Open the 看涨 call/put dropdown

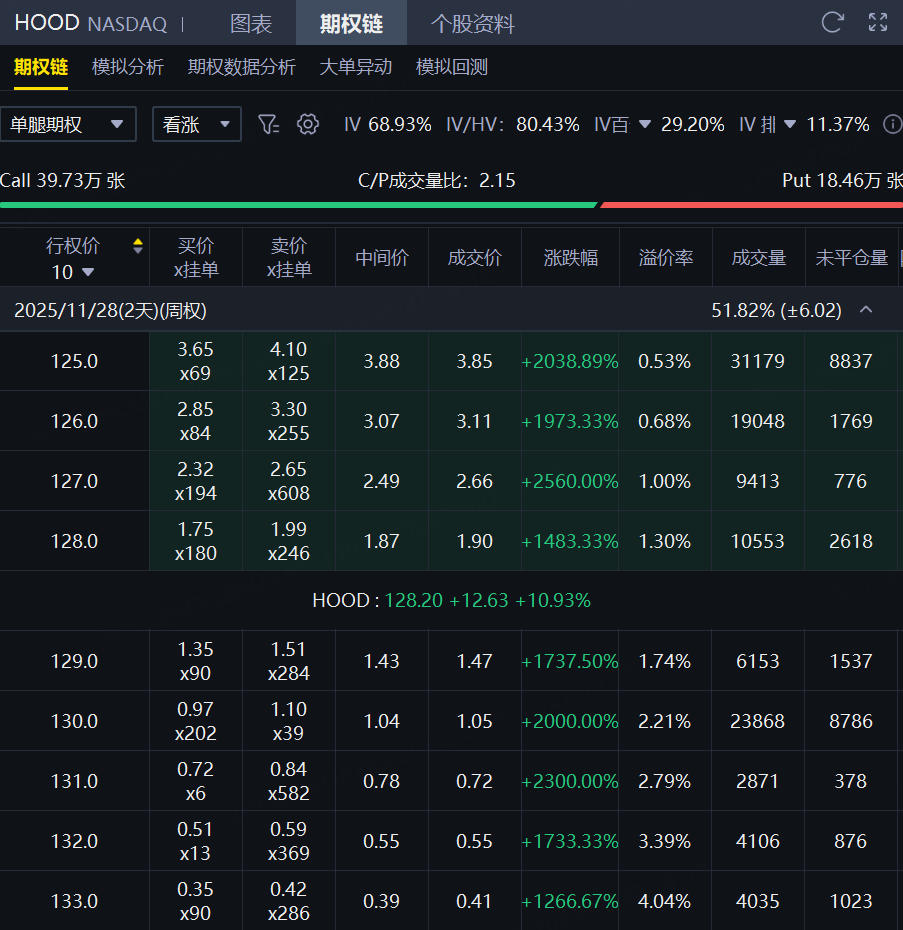196,124
